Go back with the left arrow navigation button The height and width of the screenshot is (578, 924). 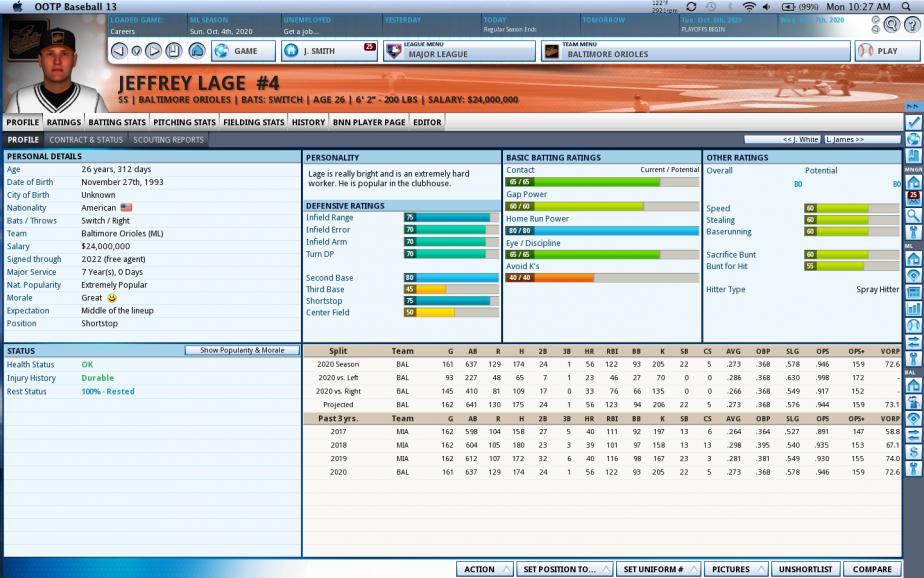click(x=119, y=51)
